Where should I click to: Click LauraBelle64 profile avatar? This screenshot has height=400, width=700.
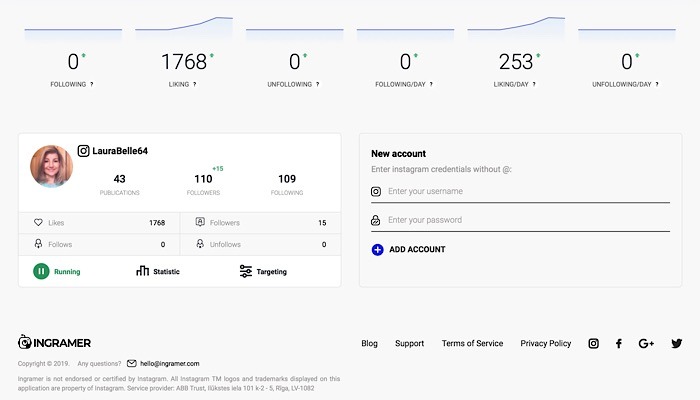(51, 166)
